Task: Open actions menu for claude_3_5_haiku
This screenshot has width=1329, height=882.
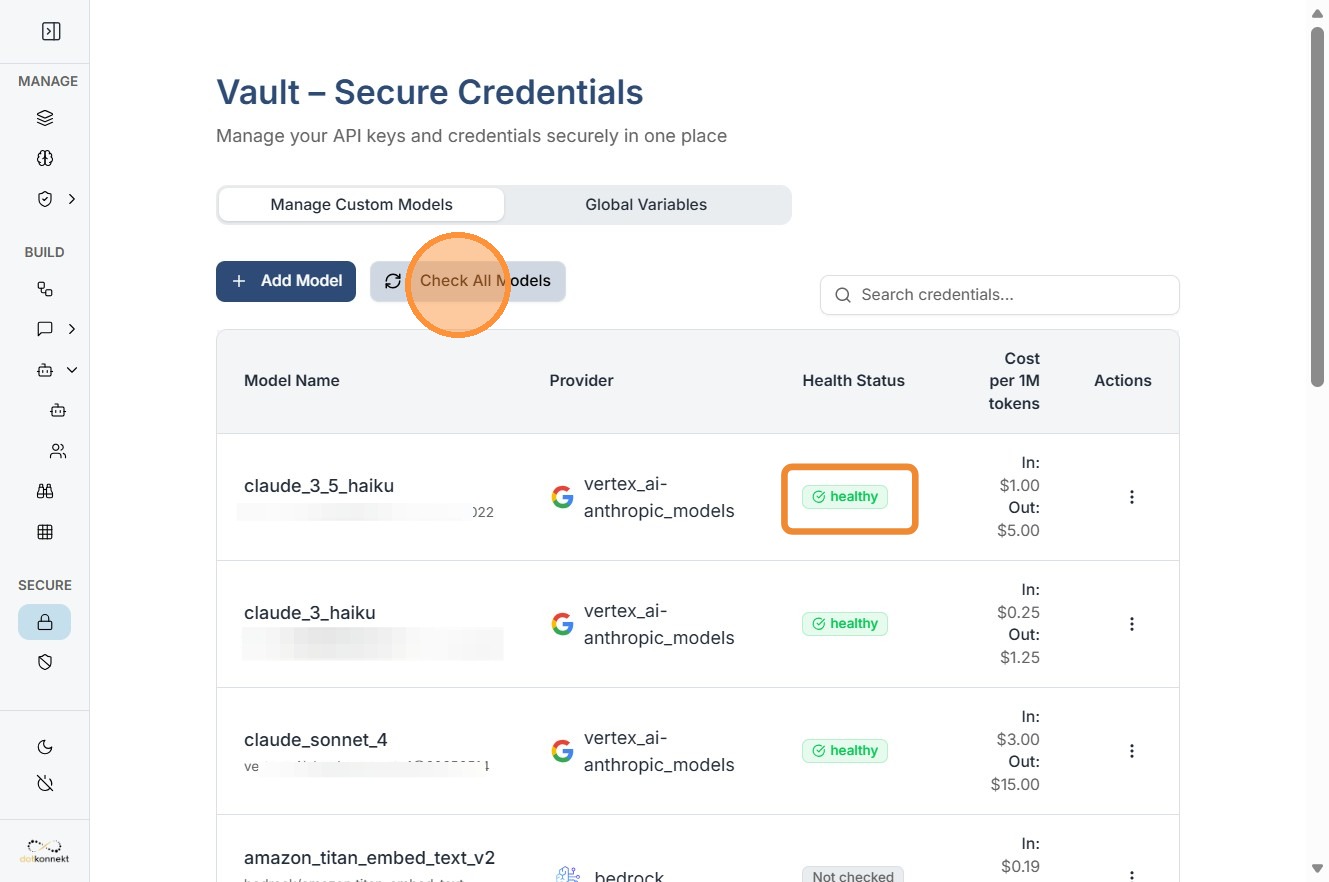Action: [x=1132, y=497]
